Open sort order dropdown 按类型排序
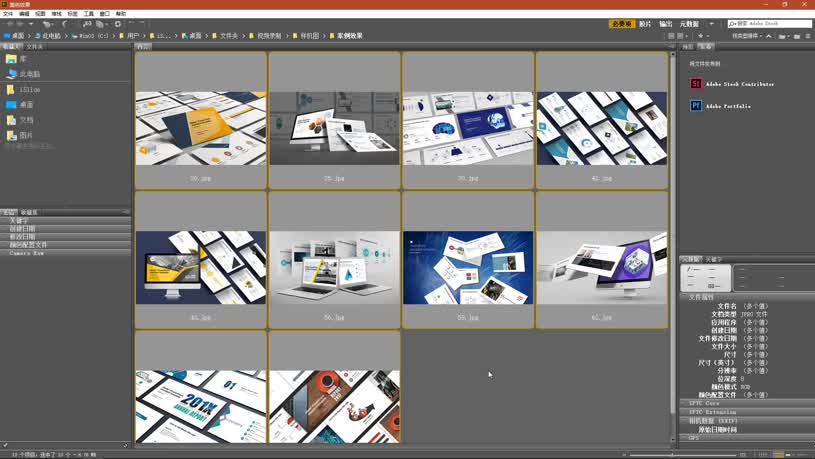 747,36
